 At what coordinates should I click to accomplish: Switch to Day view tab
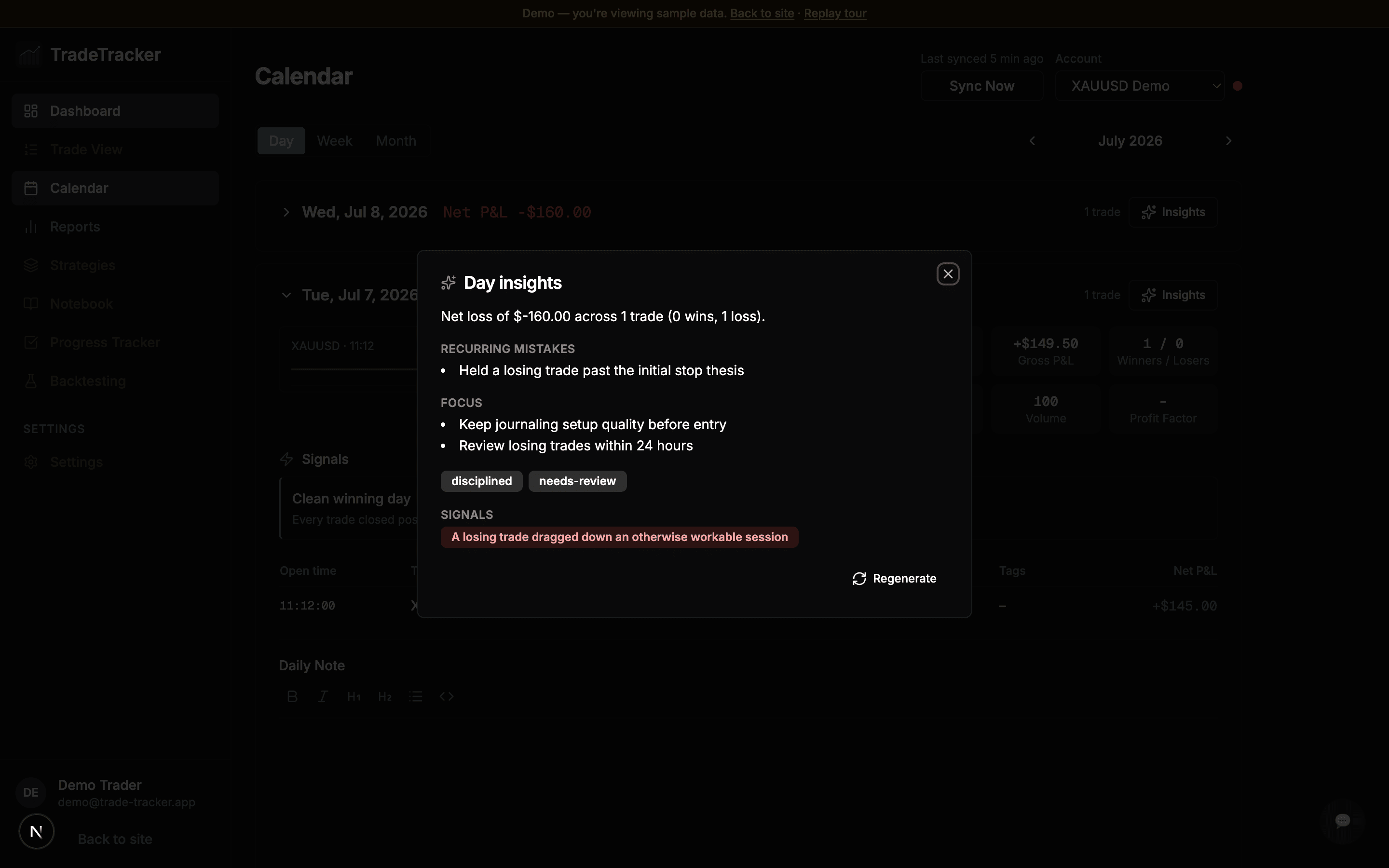click(x=281, y=141)
